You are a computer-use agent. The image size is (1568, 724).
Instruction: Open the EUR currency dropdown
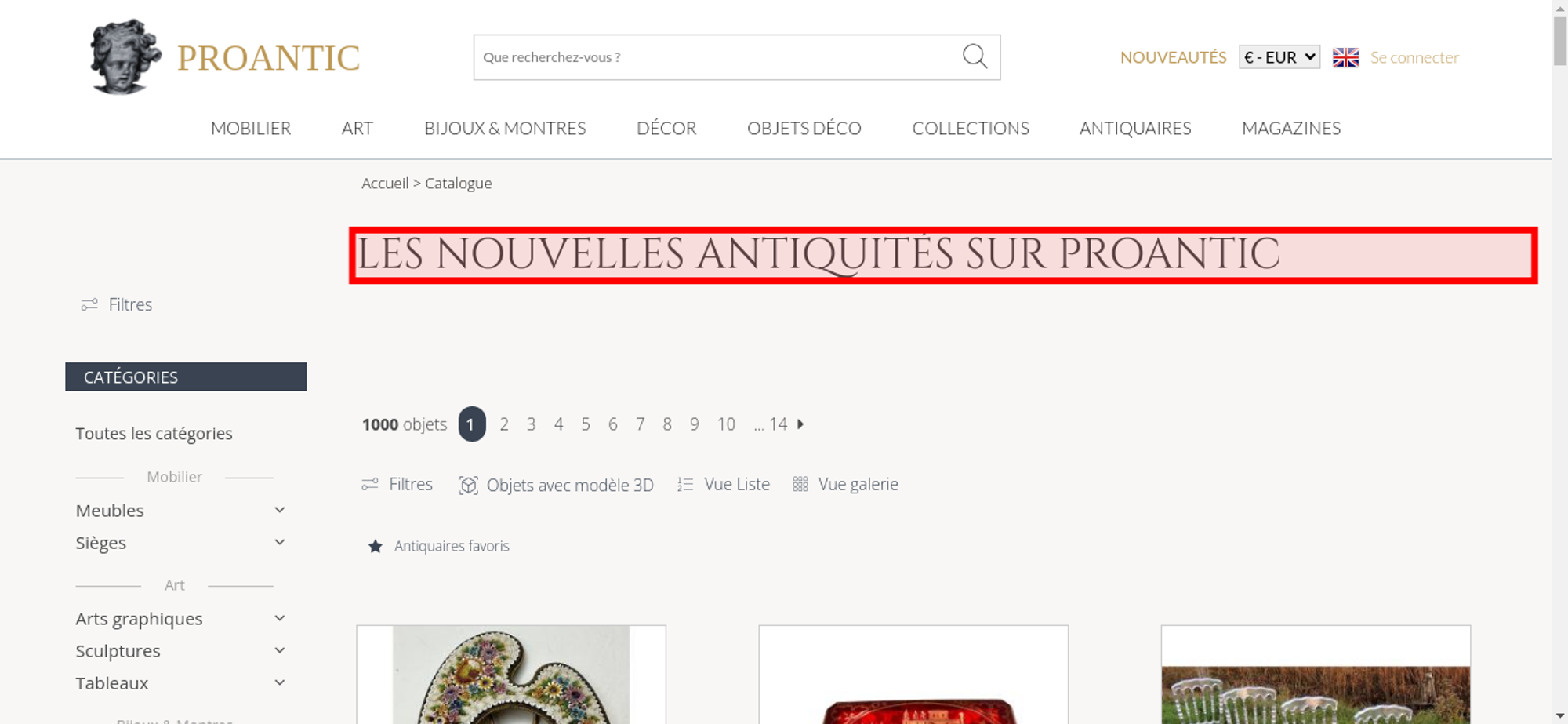click(x=1279, y=57)
